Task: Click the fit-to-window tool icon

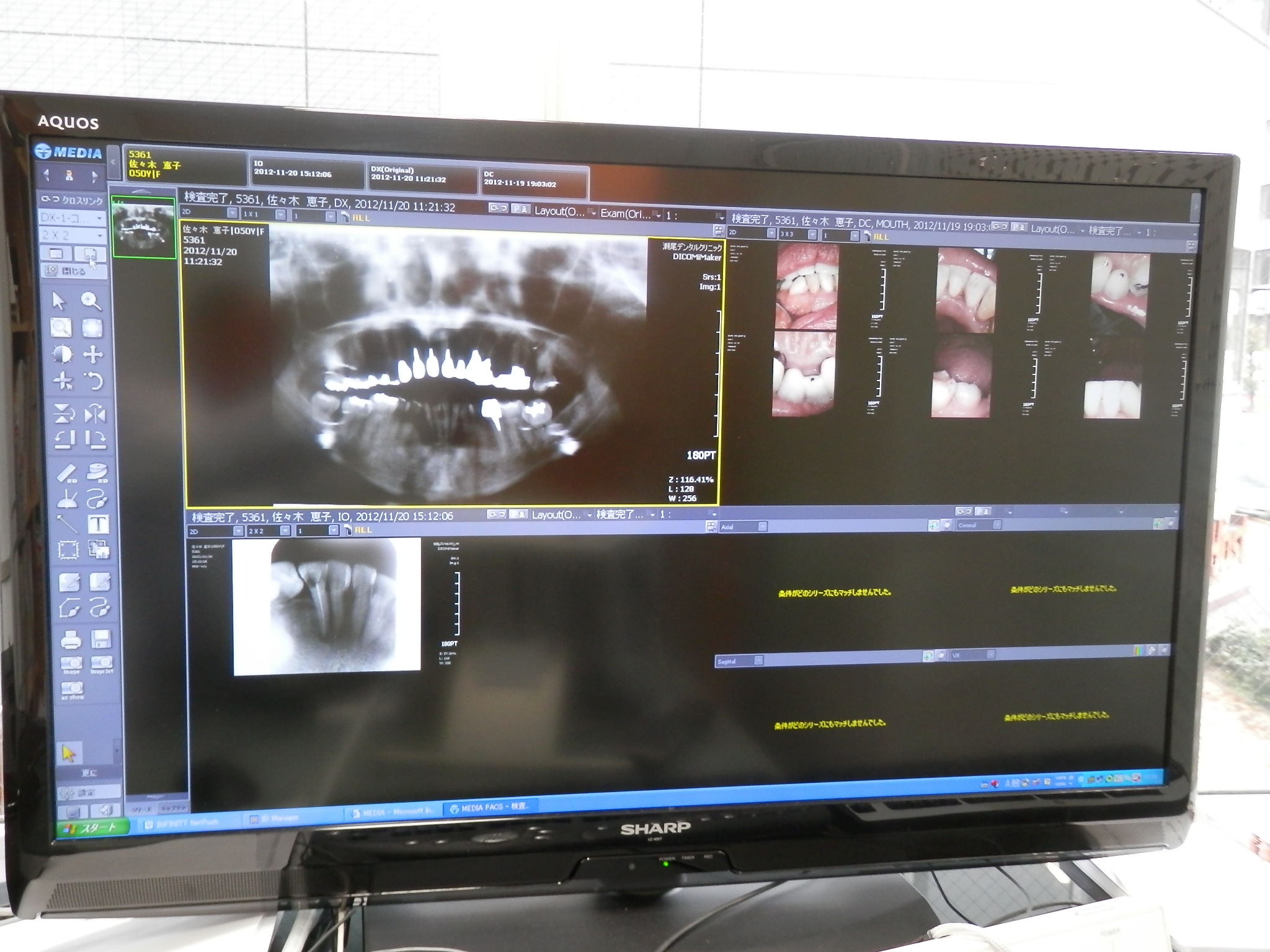Action: [x=92, y=327]
